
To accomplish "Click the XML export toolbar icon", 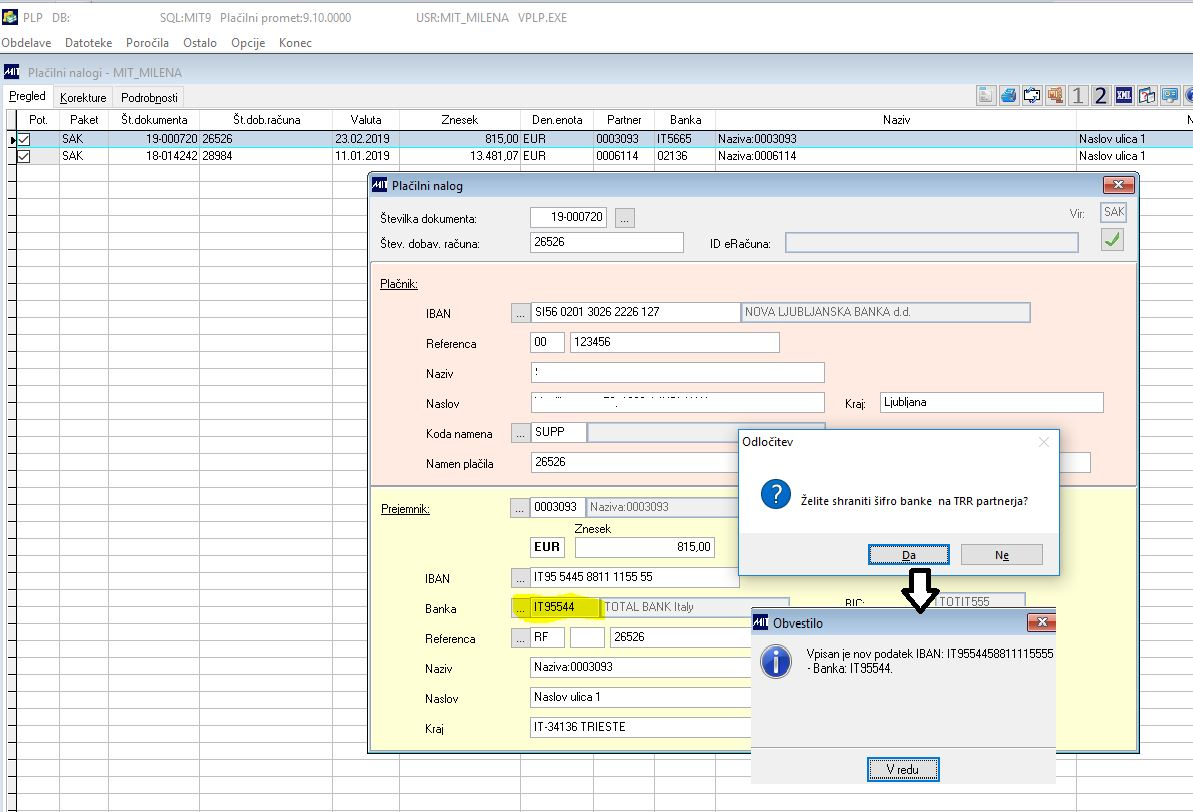I will point(1123,96).
